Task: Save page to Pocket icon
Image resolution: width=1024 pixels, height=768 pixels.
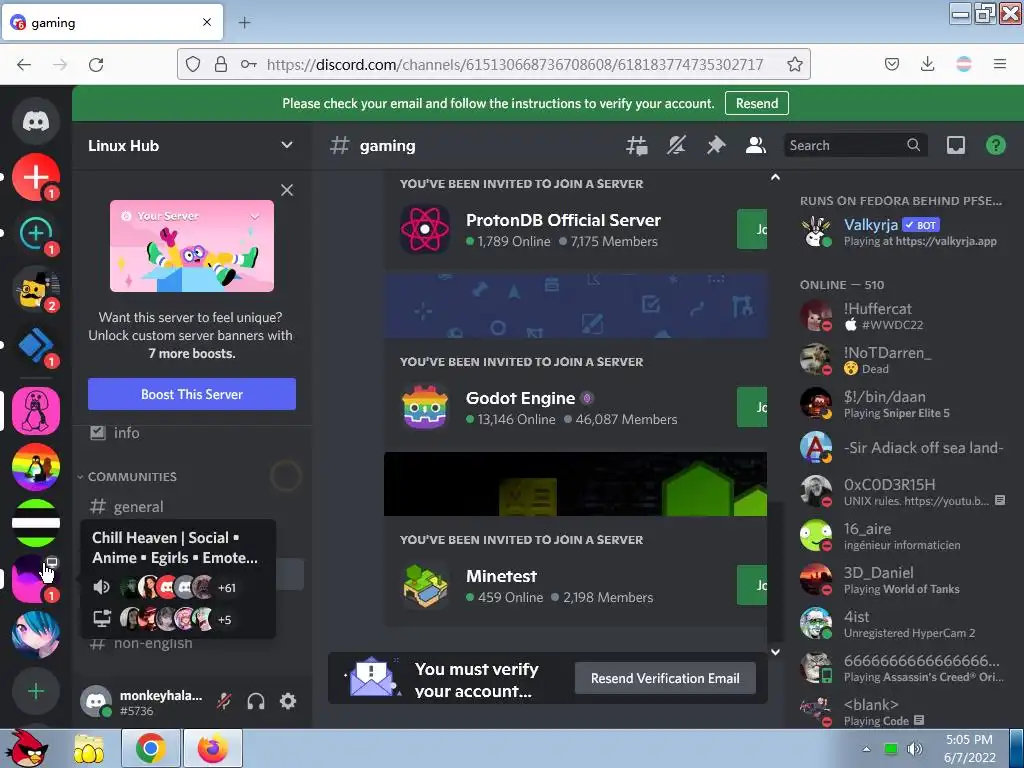Action: click(x=892, y=64)
